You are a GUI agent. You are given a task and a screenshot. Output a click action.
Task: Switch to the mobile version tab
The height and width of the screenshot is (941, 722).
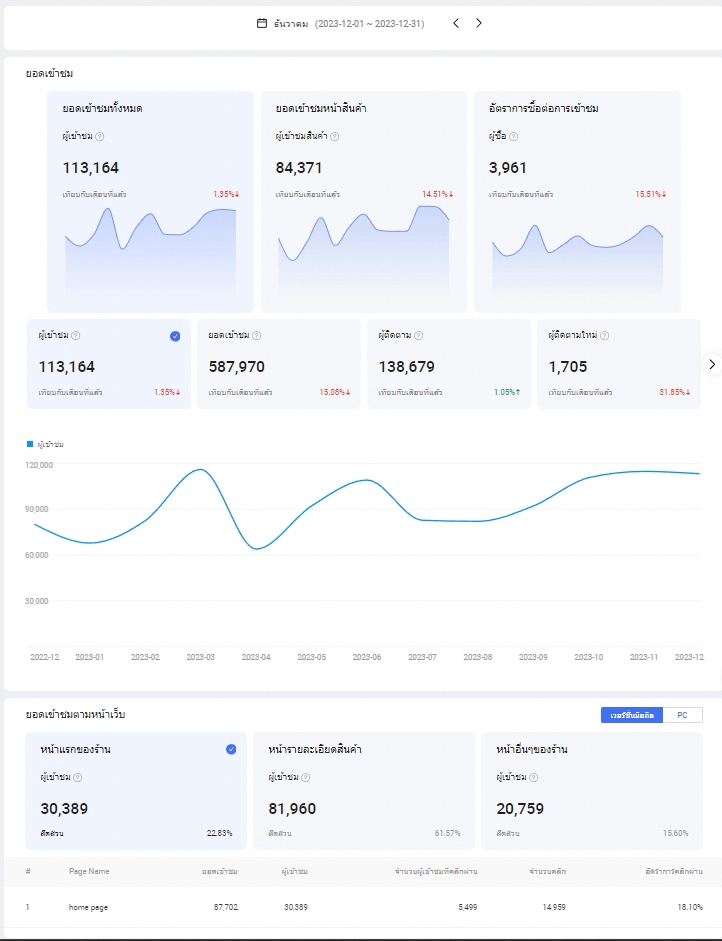632,715
